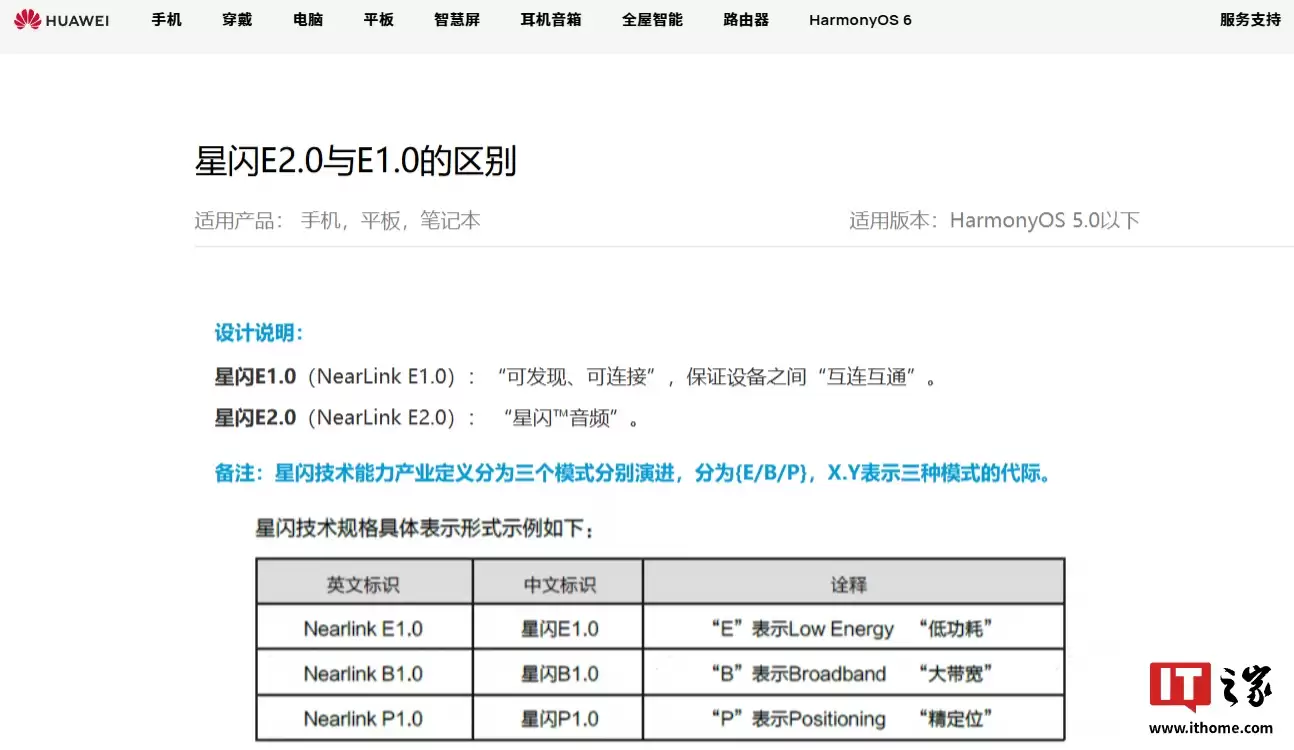Click the 适用版本 HarmonyOS 5.0以下 text
1294x750 pixels.
(994, 220)
